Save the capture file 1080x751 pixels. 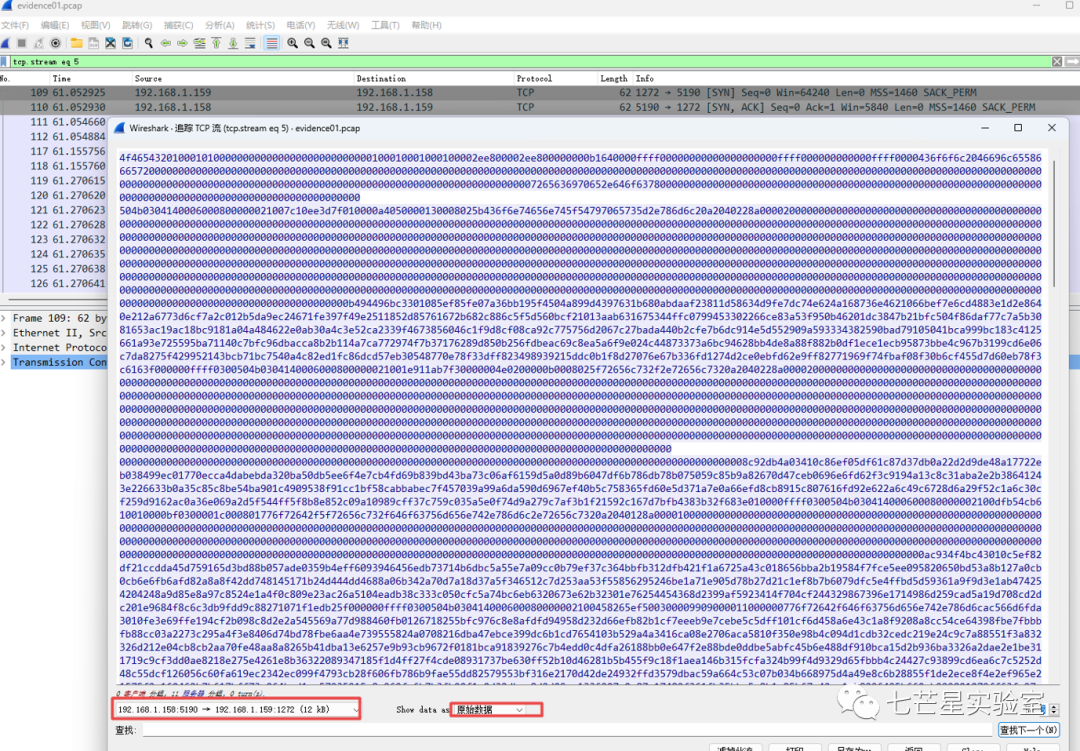point(94,43)
